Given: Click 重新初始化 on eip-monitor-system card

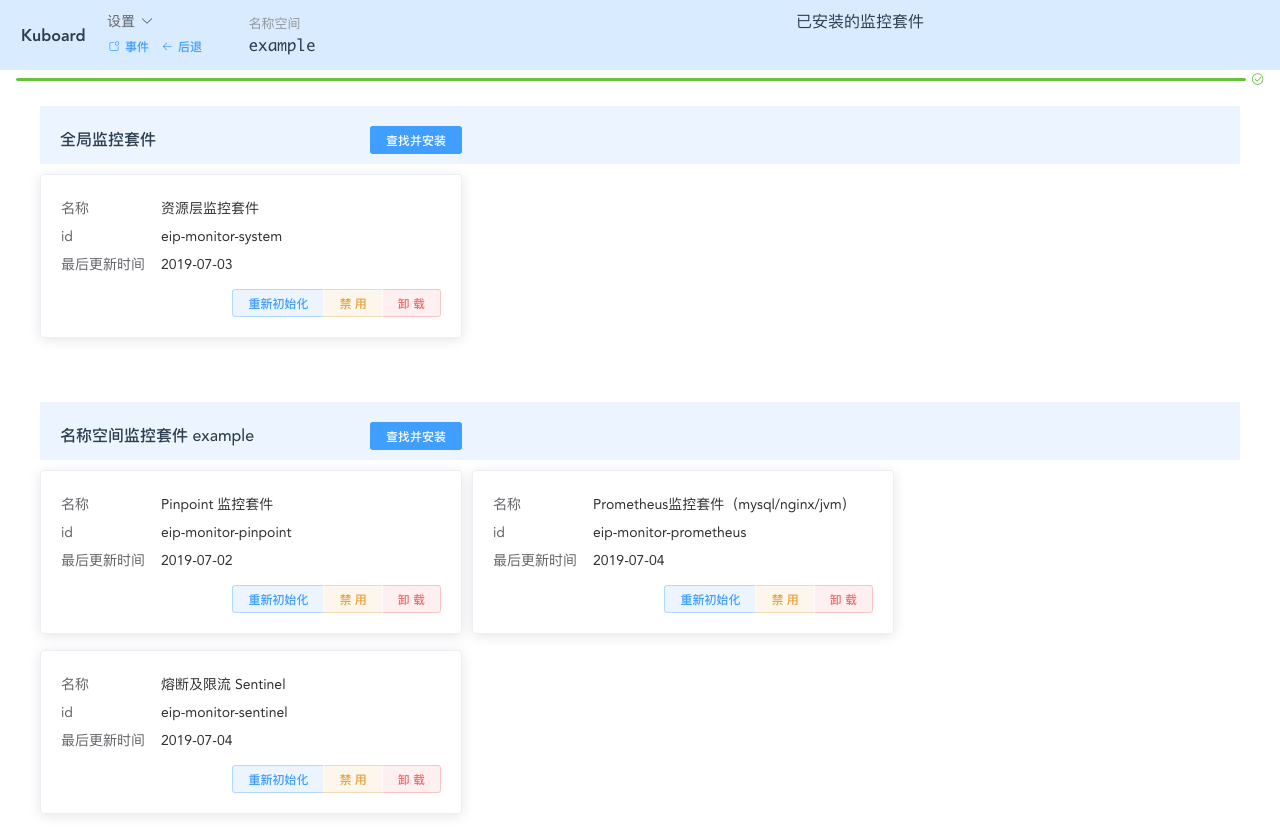Looking at the screenshot, I should [278, 303].
